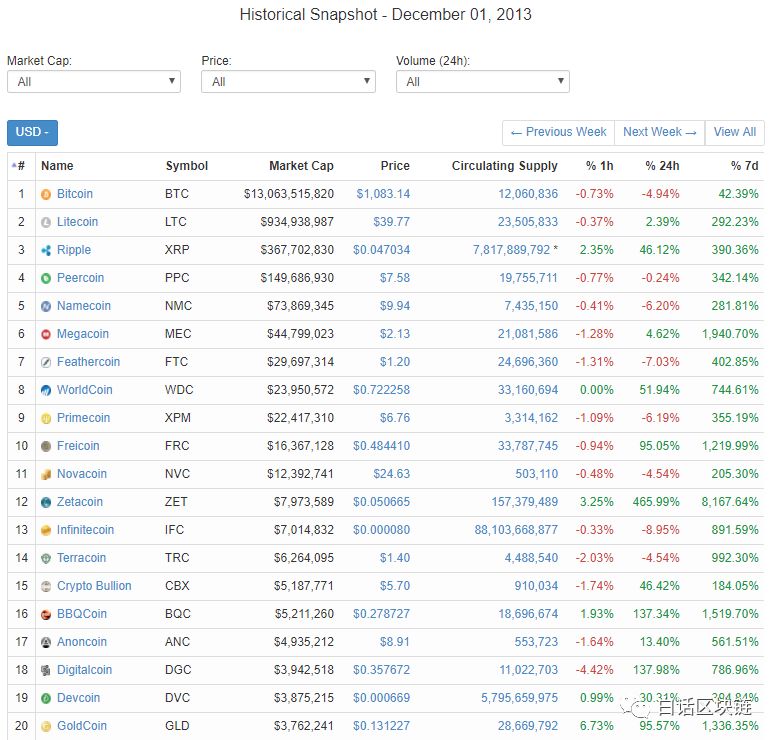Open the USD currency dropdown button
Image resolution: width=776 pixels, height=740 pixels.
(x=32, y=133)
